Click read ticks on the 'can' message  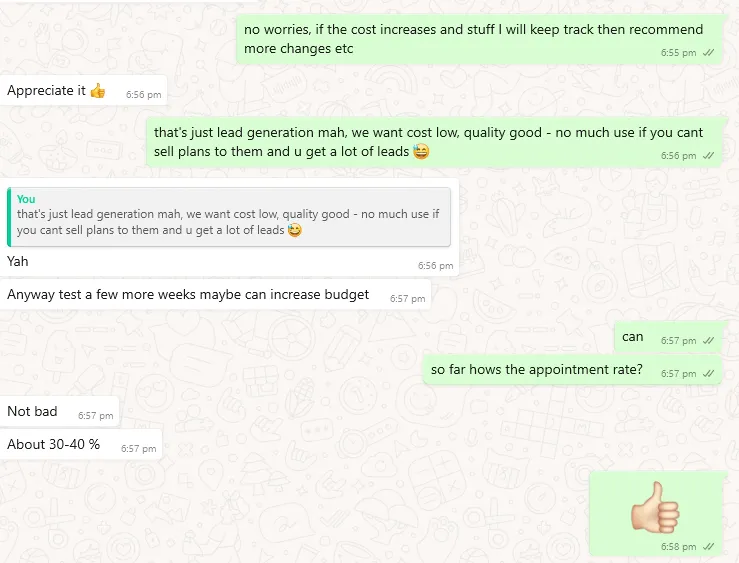tap(708, 341)
